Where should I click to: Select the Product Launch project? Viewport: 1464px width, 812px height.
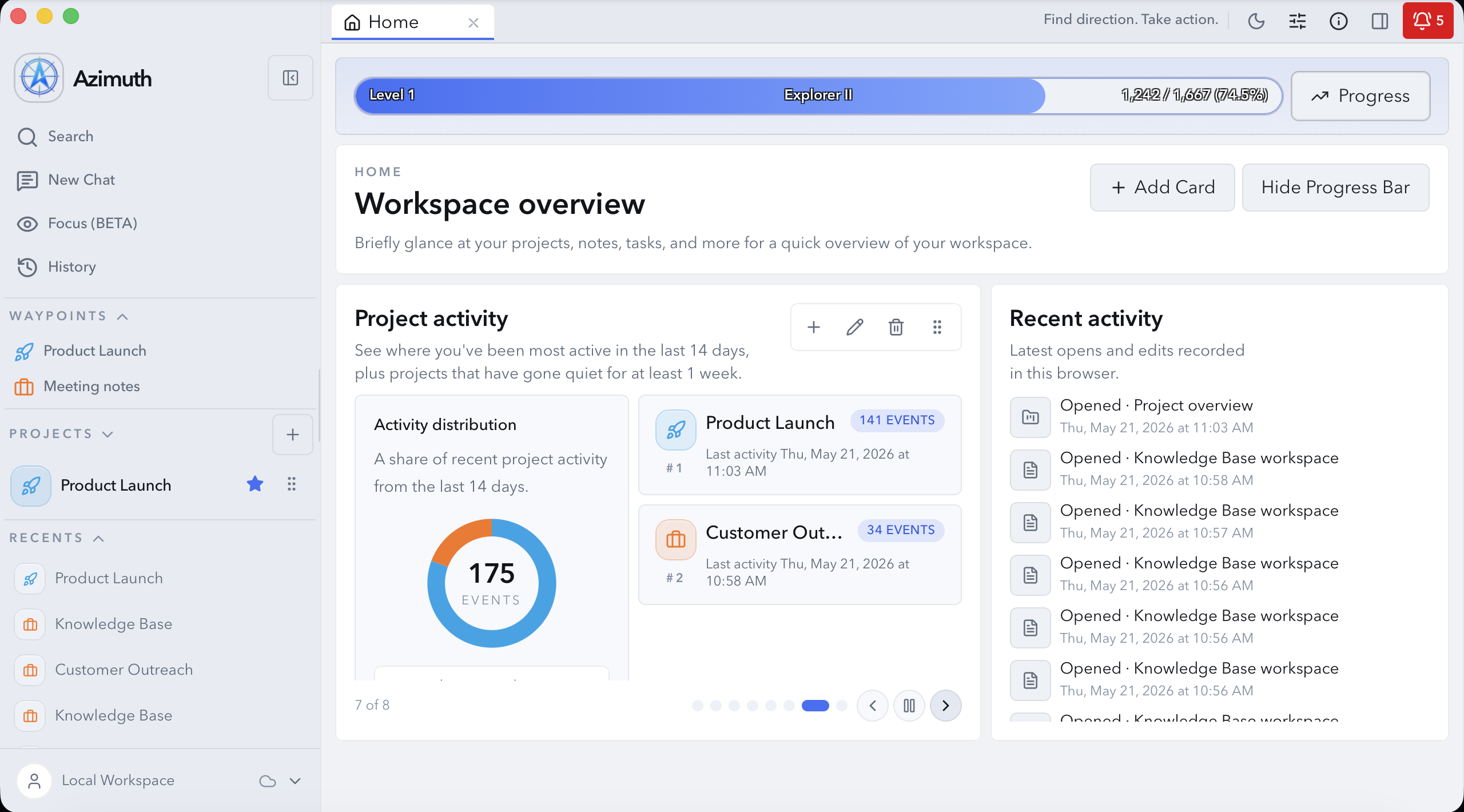116,485
